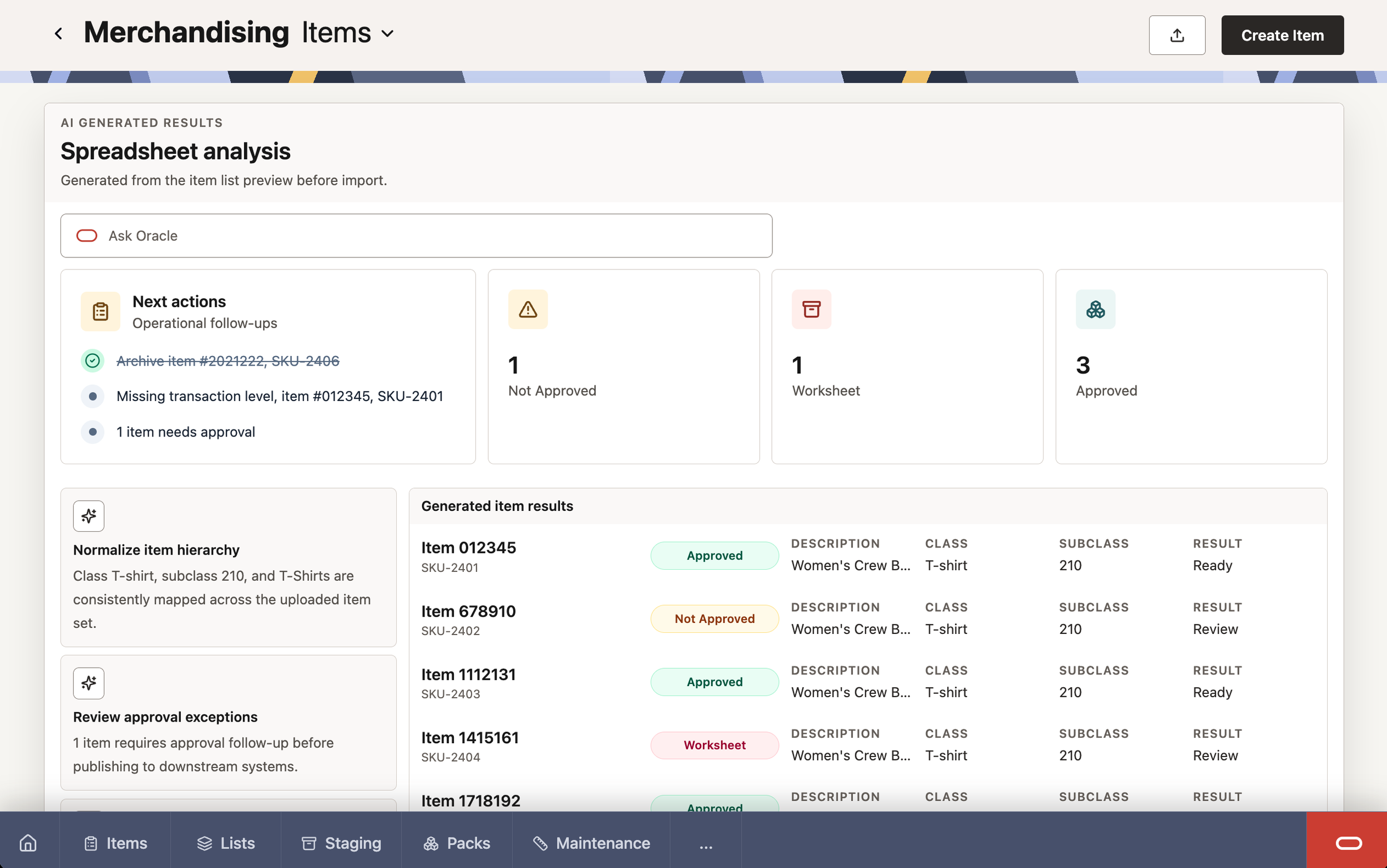Mark Missing transaction level action bullet
The height and width of the screenshot is (868, 1387).
[x=93, y=396]
